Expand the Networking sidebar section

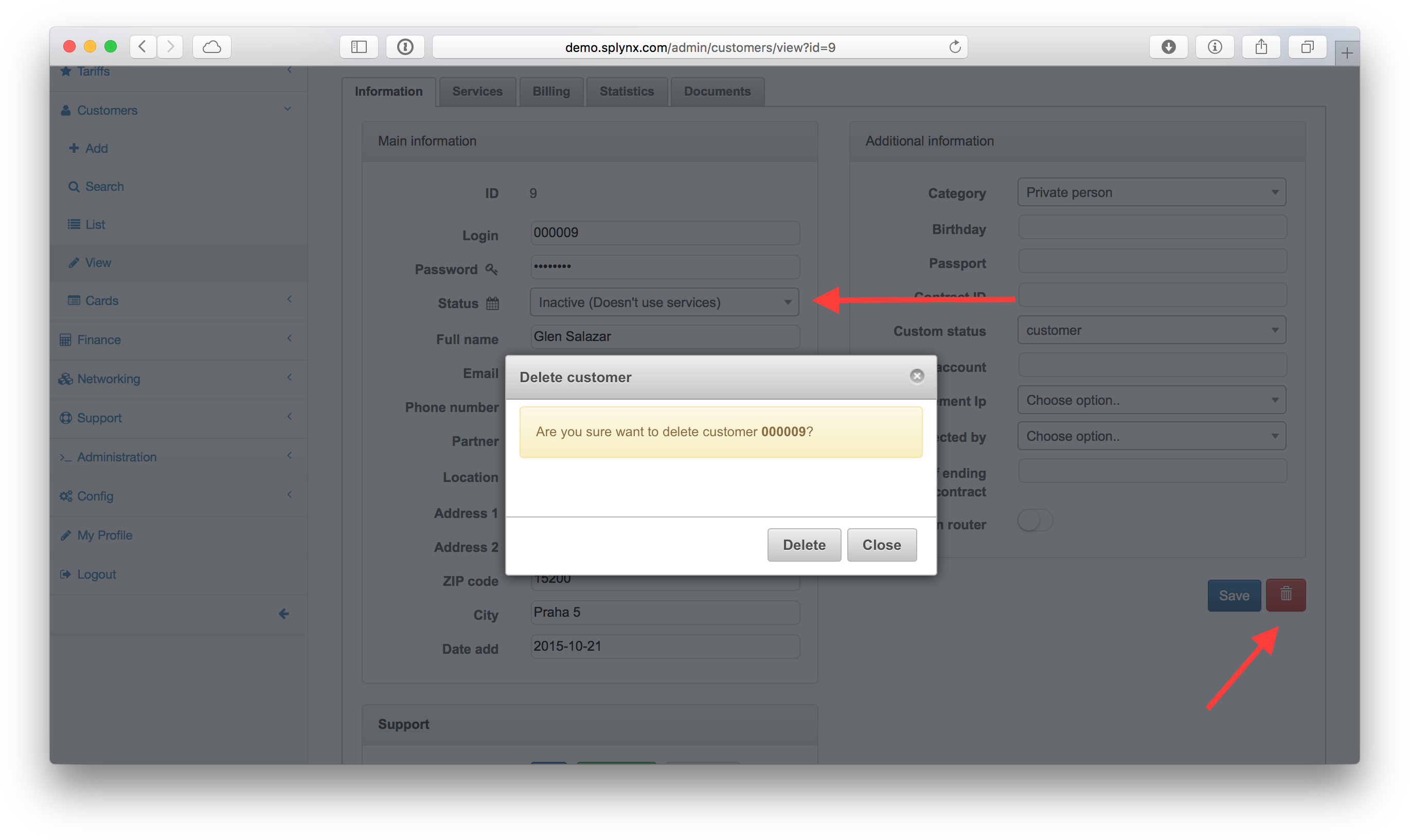pos(289,377)
